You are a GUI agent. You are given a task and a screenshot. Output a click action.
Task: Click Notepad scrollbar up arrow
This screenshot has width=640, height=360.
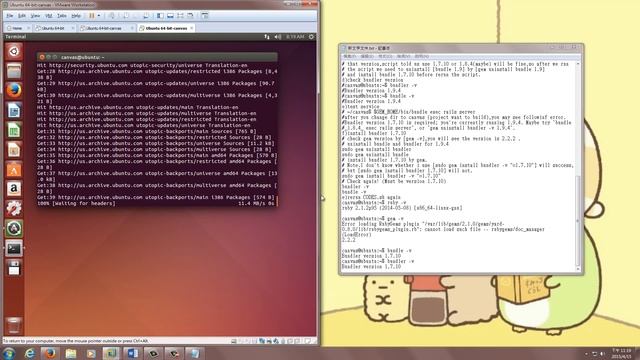tap(578, 64)
